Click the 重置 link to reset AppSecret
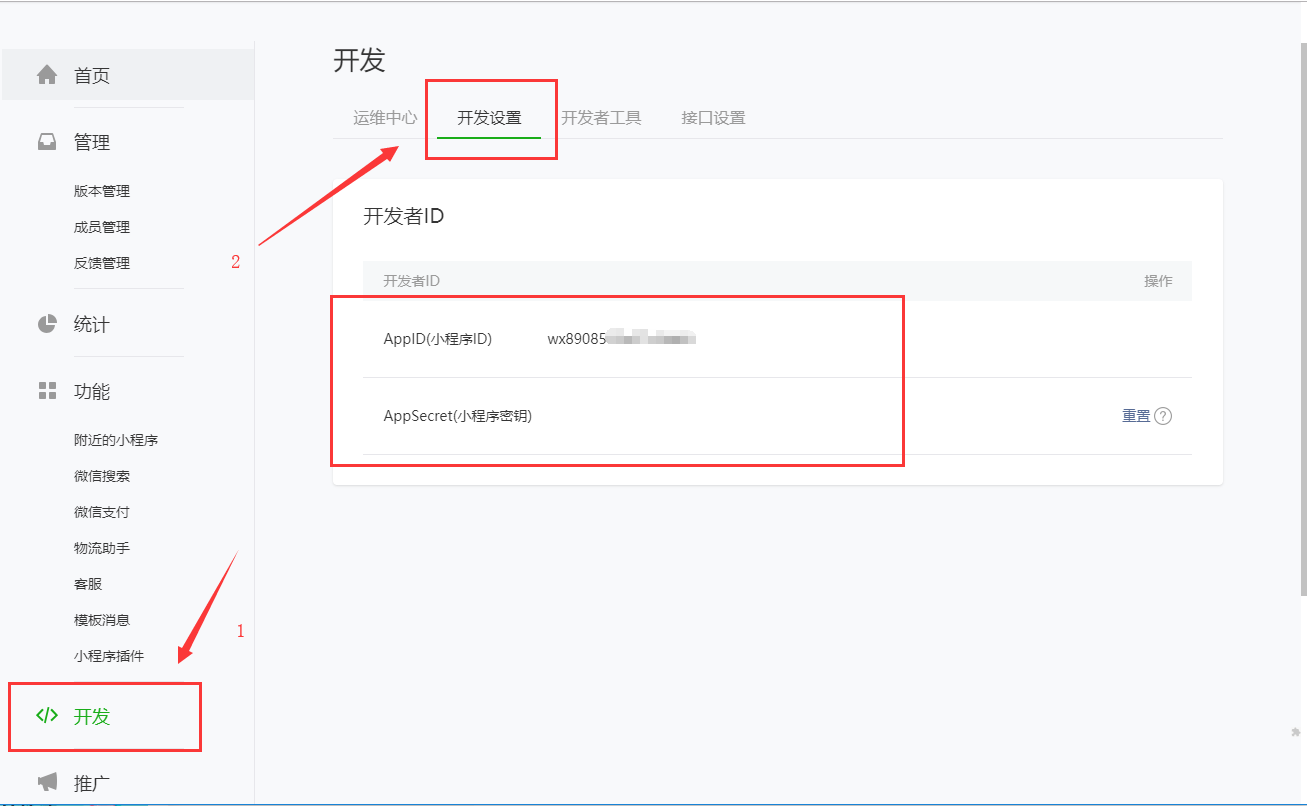 1136,416
